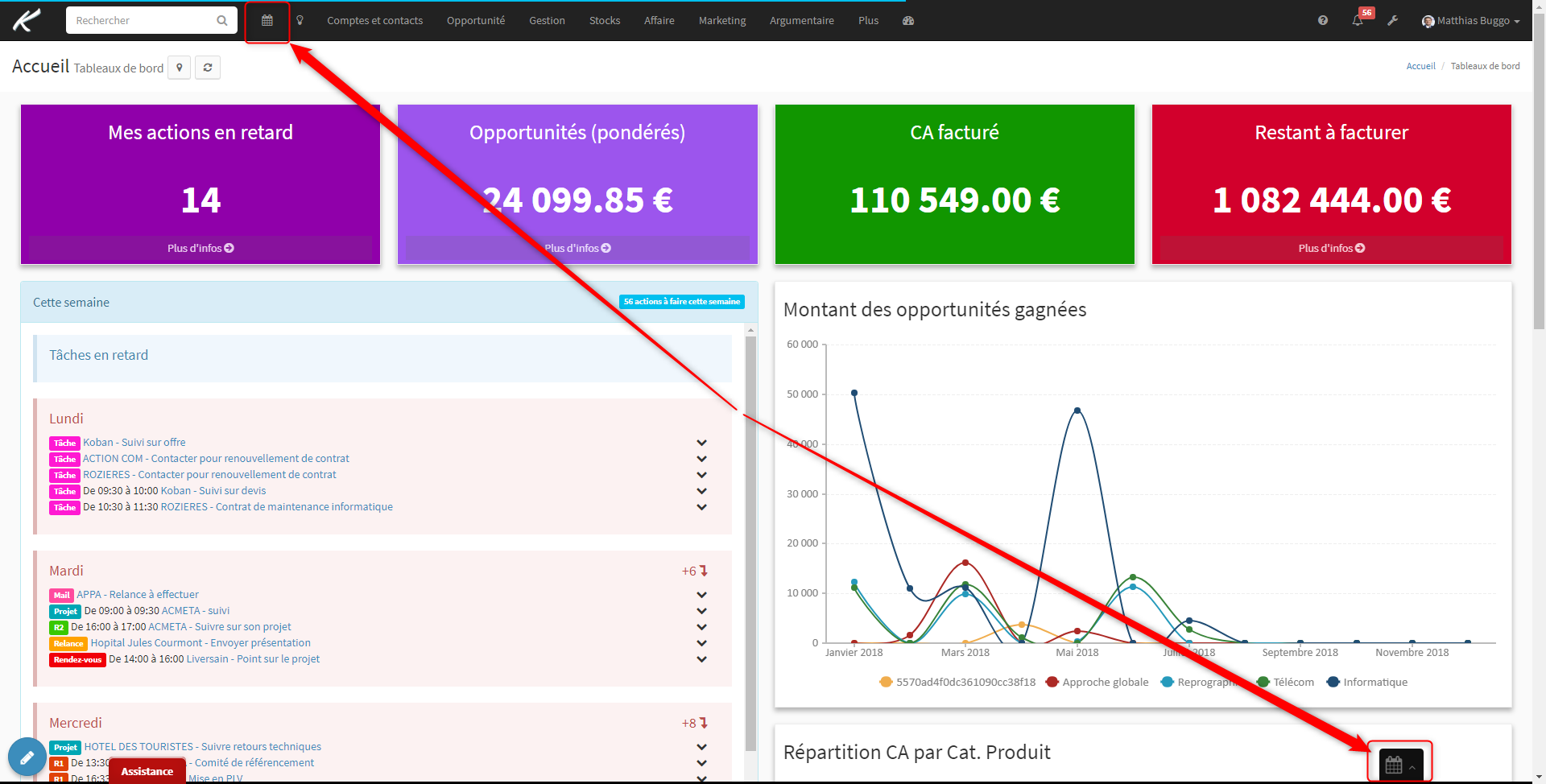Open the calendar icon in top navbar
Image resolution: width=1546 pixels, height=784 pixels.
point(267,21)
